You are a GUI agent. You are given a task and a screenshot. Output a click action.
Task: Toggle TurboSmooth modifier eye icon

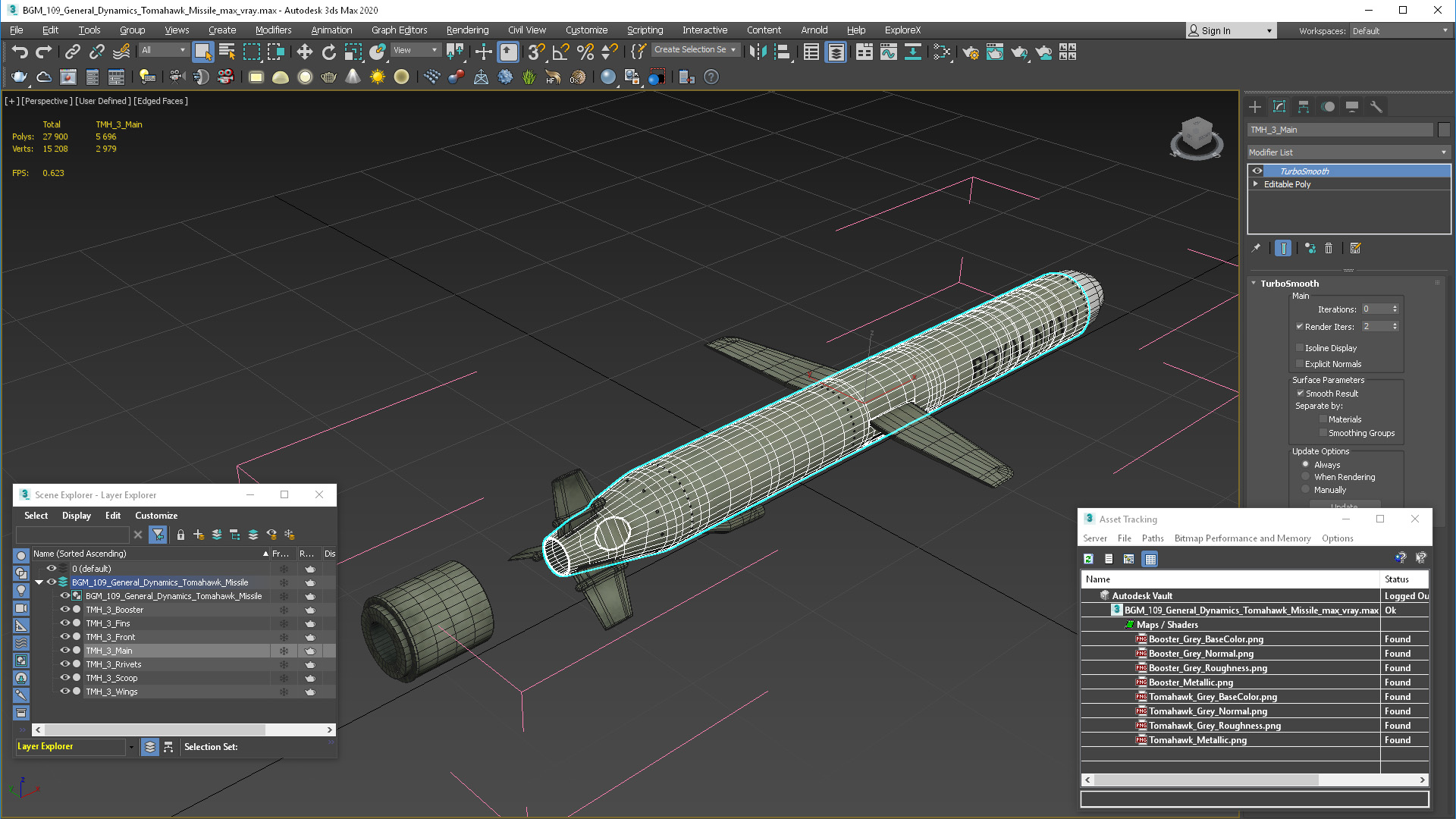click(x=1257, y=171)
